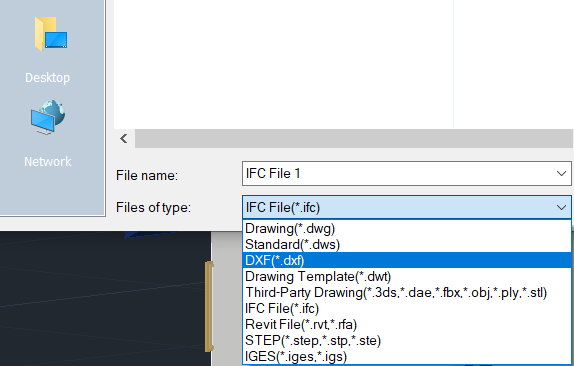
Task: Open the Desktop folder shortcut icon
Action: [51, 34]
